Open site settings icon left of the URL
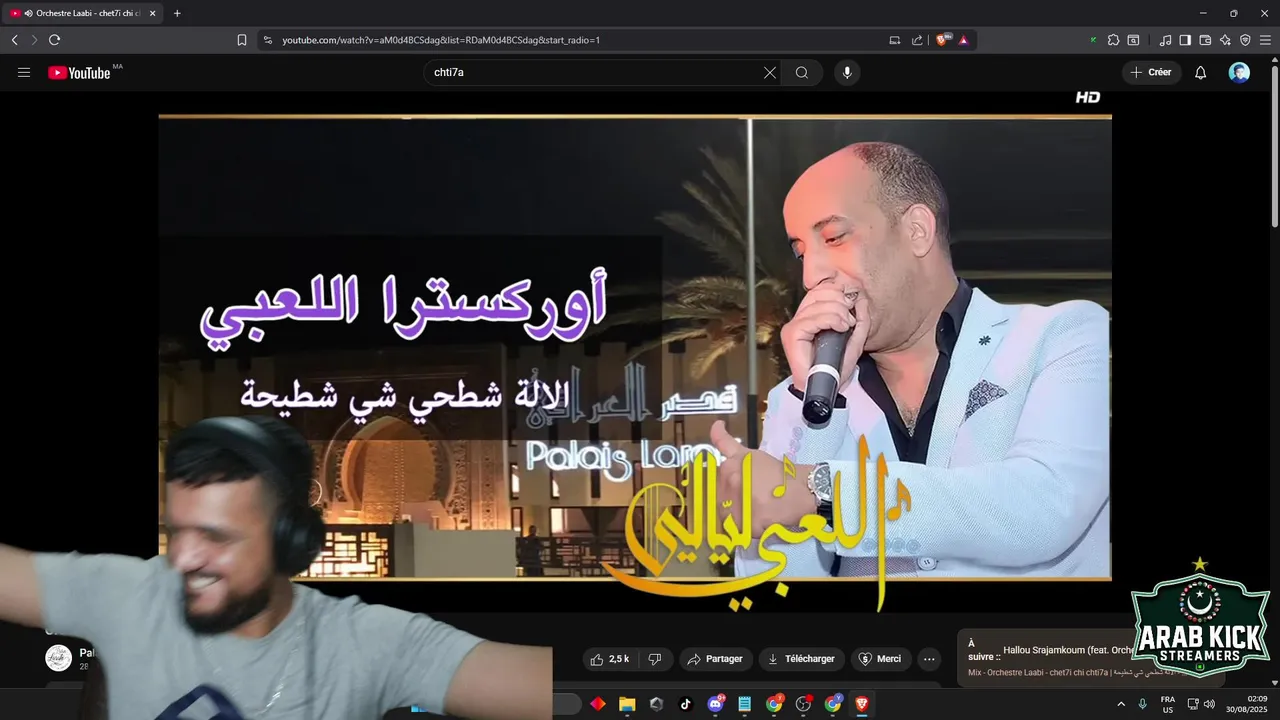The image size is (1280, 720). click(x=268, y=40)
